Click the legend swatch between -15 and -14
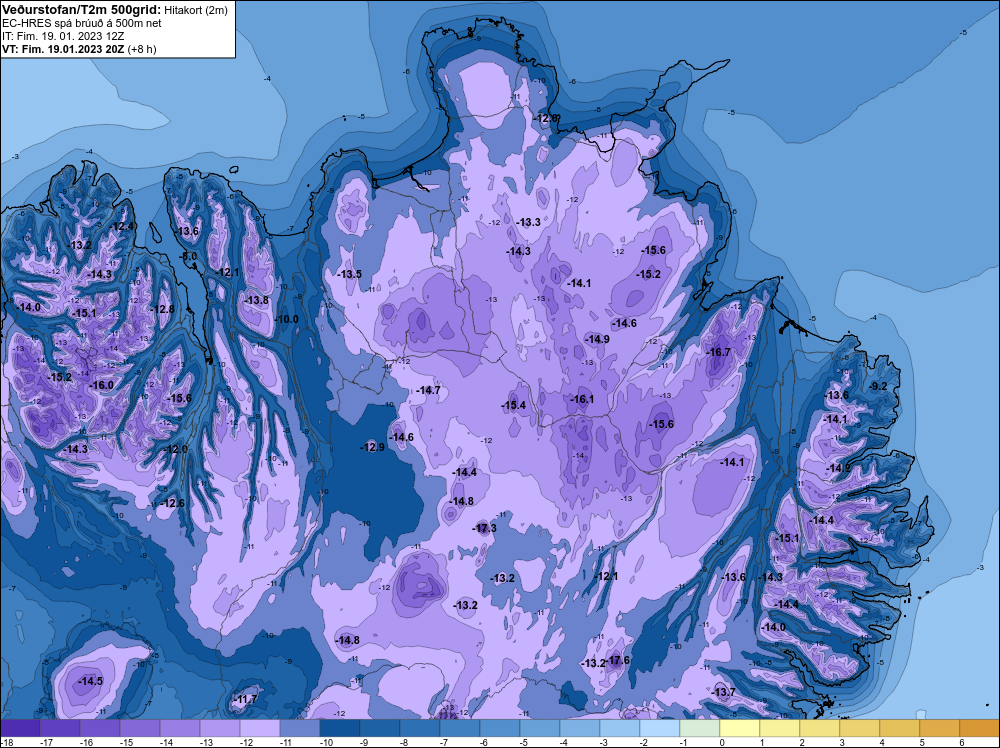 click(x=140, y=728)
